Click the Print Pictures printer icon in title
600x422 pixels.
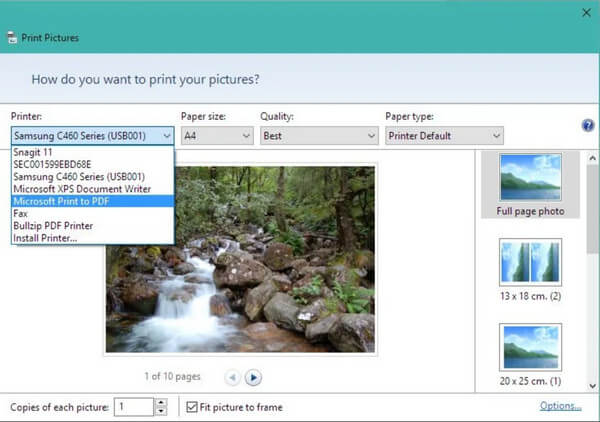11,38
